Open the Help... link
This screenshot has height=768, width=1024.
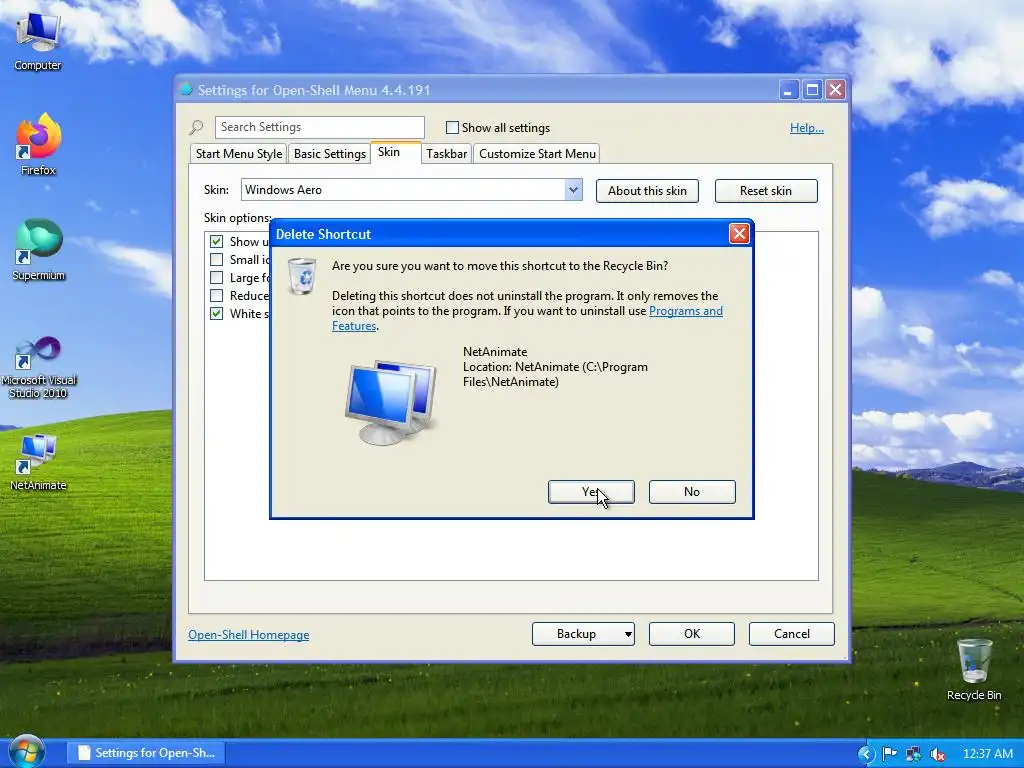(x=807, y=128)
